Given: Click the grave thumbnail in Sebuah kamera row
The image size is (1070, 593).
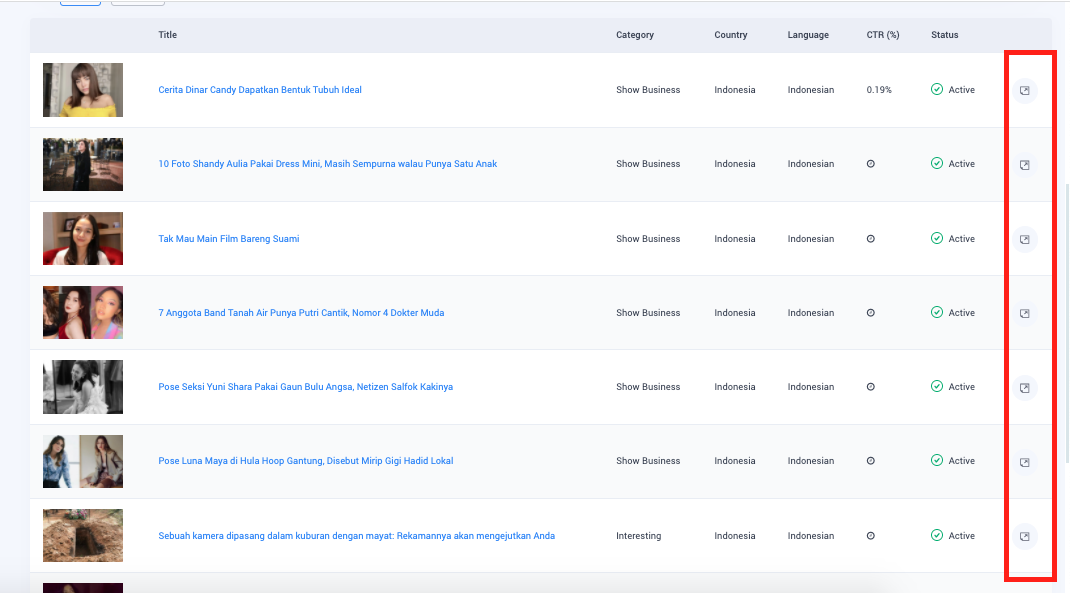Looking at the screenshot, I should (x=83, y=536).
